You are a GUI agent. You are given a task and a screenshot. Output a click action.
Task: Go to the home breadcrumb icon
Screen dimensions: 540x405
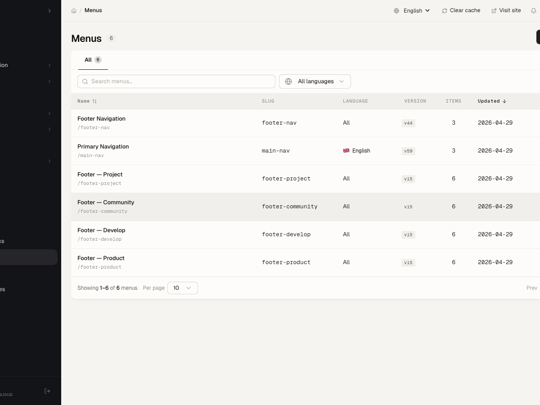pyautogui.click(x=73, y=11)
